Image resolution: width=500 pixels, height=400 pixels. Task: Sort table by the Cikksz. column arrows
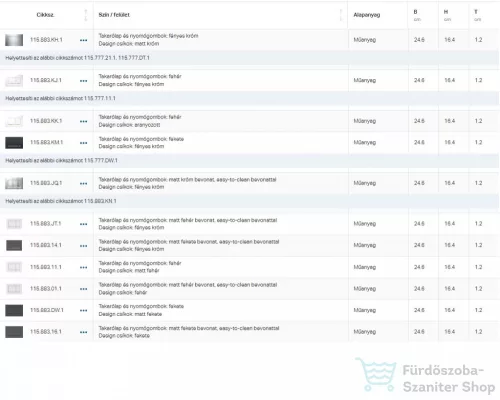pyautogui.click(x=86, y=15)
